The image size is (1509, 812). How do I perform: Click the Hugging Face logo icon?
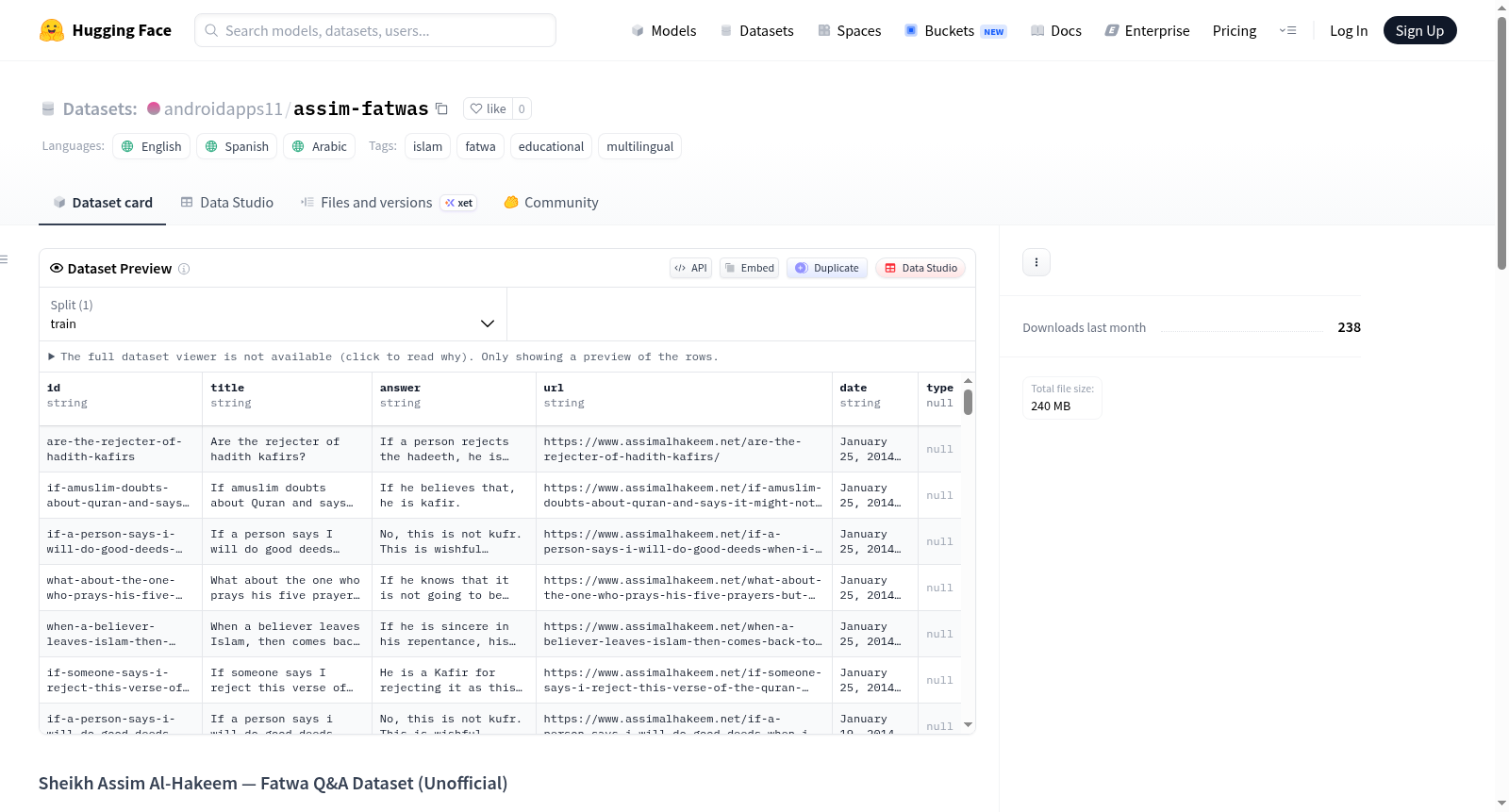click(52, 30)
